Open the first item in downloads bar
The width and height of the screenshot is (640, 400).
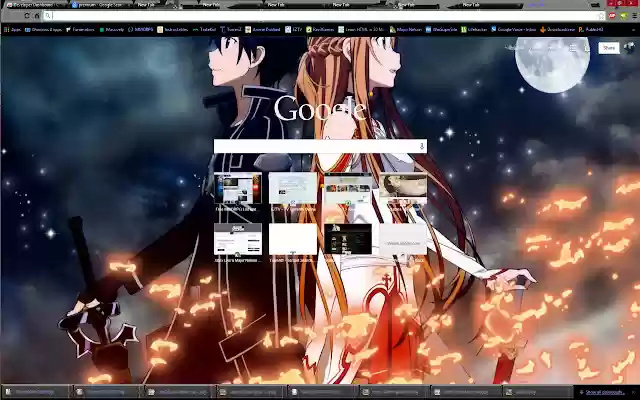click(36, 392)
